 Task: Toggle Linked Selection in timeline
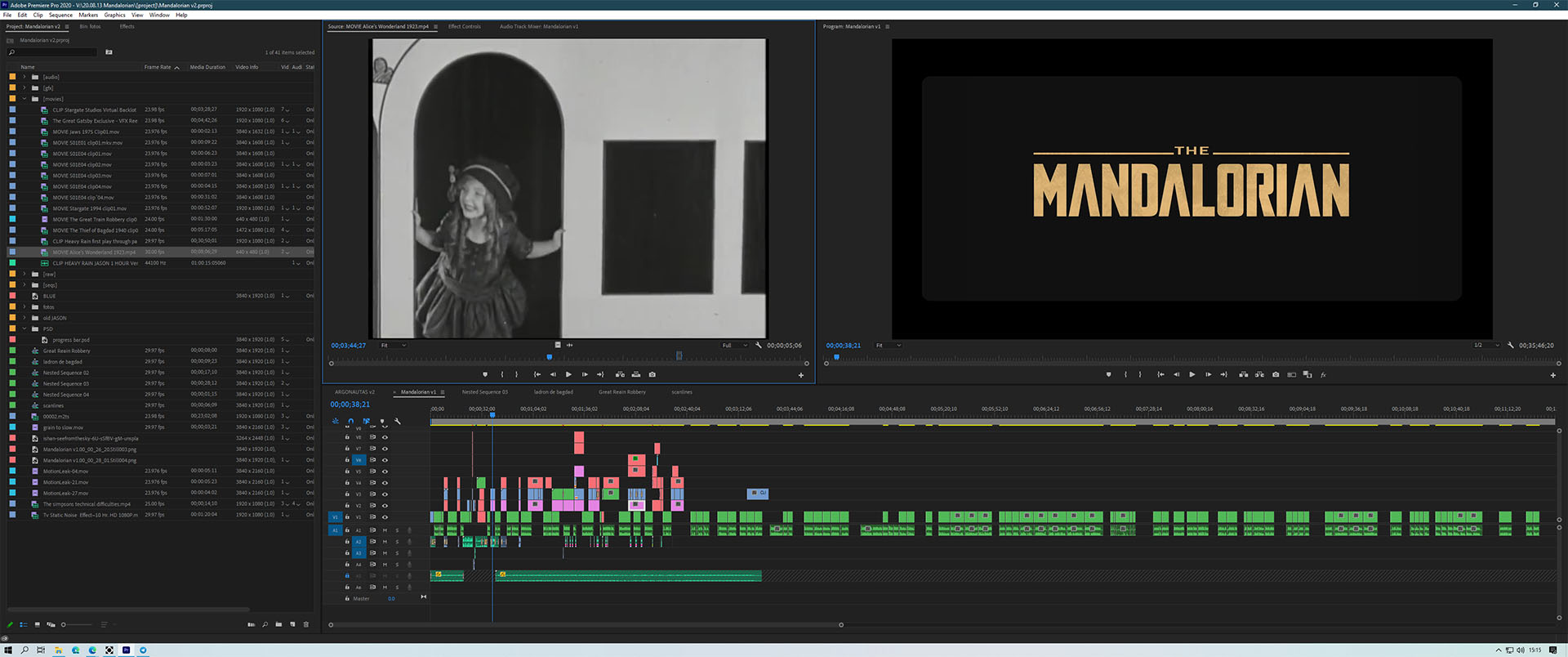(366, 422)
